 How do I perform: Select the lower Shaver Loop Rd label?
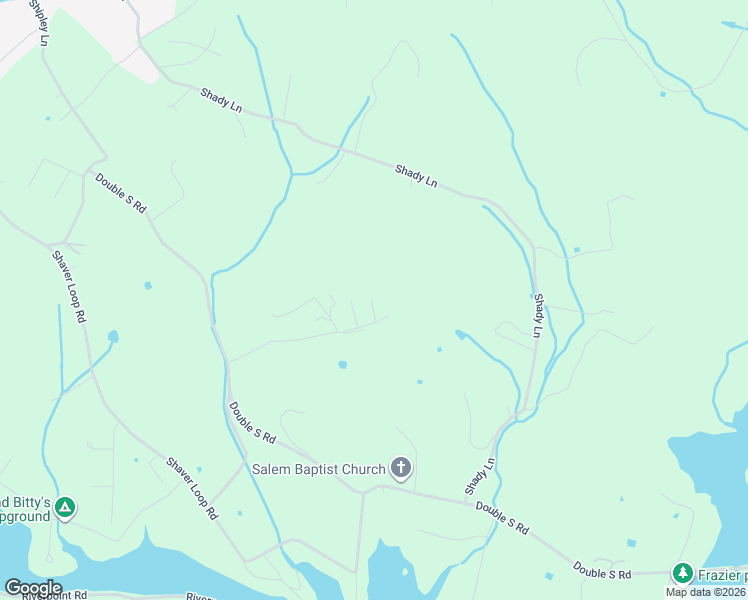[x=192, y=488]
